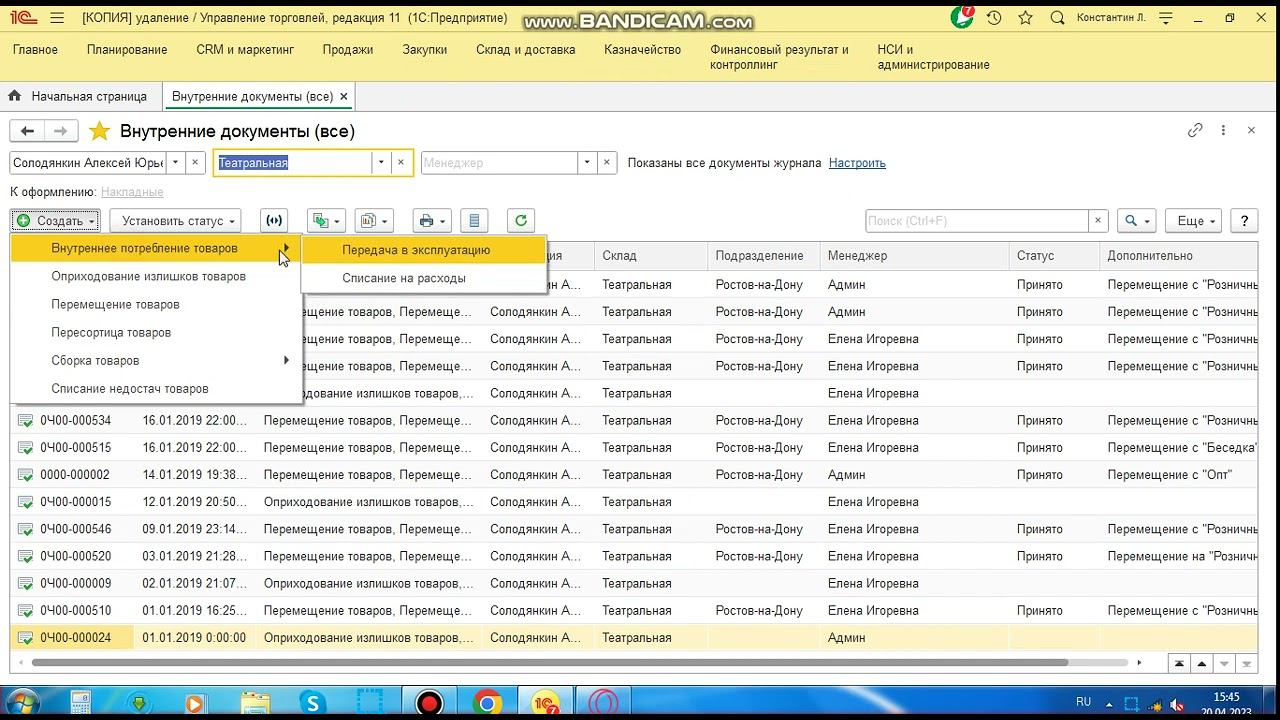Click the global search magnifier in title bar
The image size is (1280, 720).
tap(1058, 18)
